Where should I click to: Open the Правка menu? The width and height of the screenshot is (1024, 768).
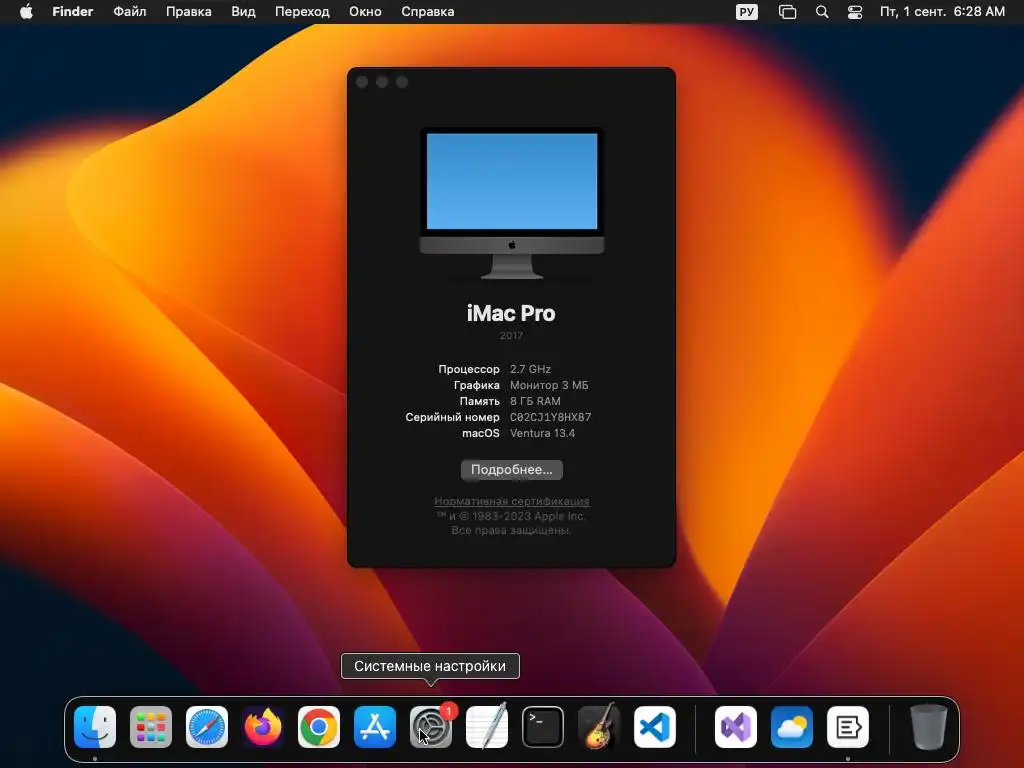[189, 12]
